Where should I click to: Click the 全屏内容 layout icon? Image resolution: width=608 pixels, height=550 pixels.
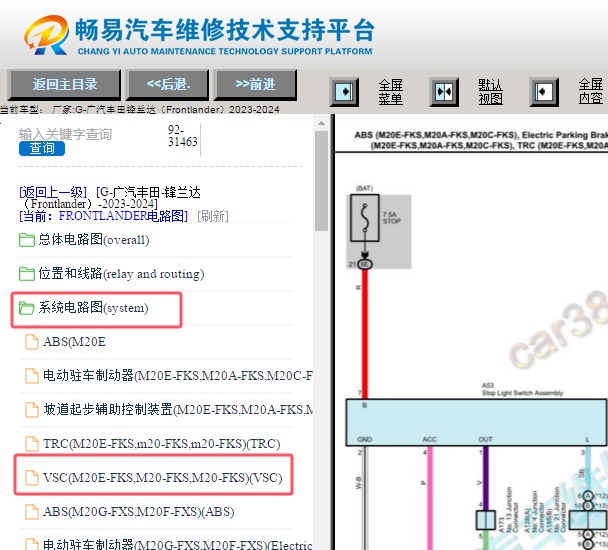544,92
